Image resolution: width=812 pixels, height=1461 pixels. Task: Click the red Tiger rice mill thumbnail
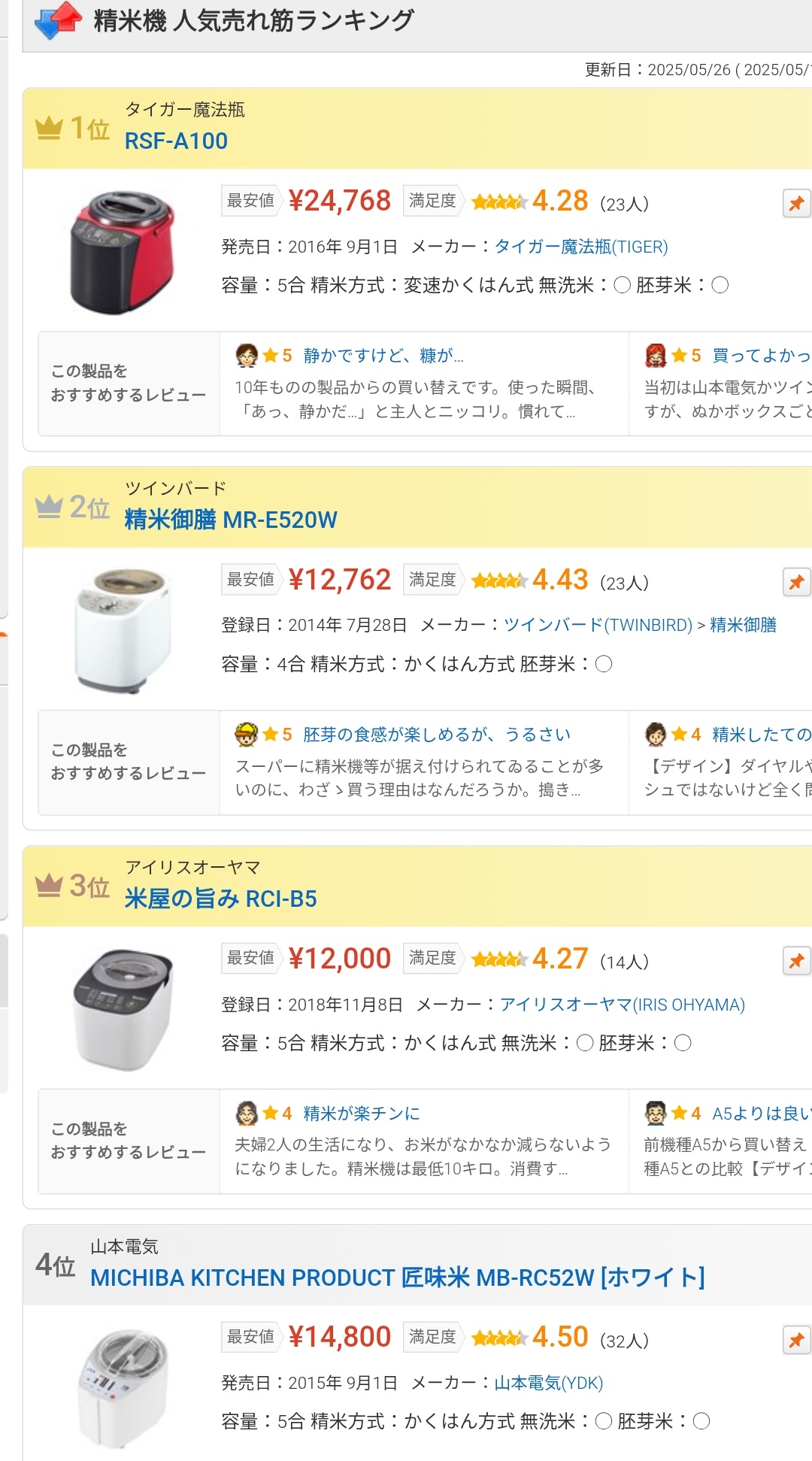123,252
